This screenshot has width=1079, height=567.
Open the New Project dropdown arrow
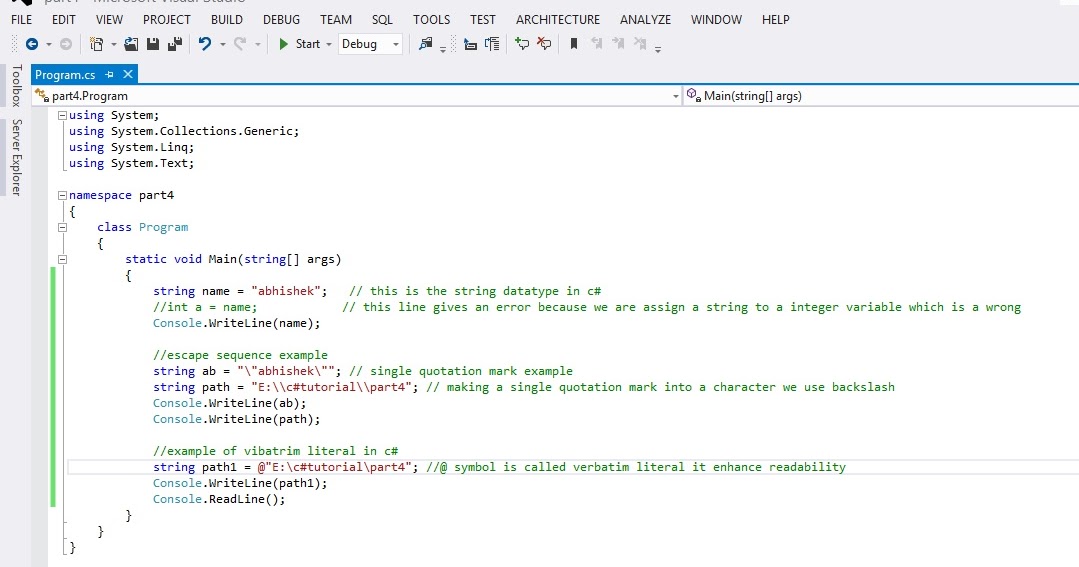click(x=114, y=45)
